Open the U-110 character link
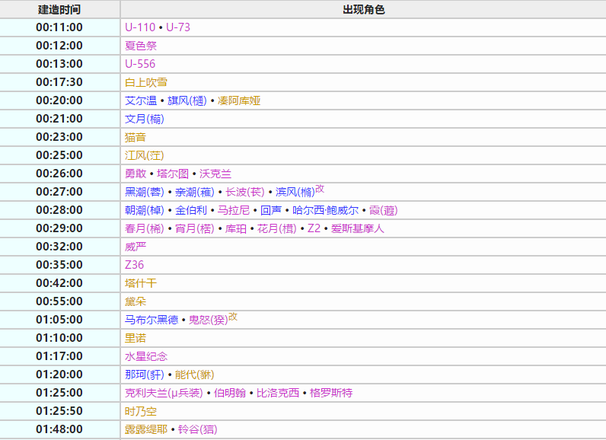The height and width of the screenshot is (440, 606). tap(139, 27)
